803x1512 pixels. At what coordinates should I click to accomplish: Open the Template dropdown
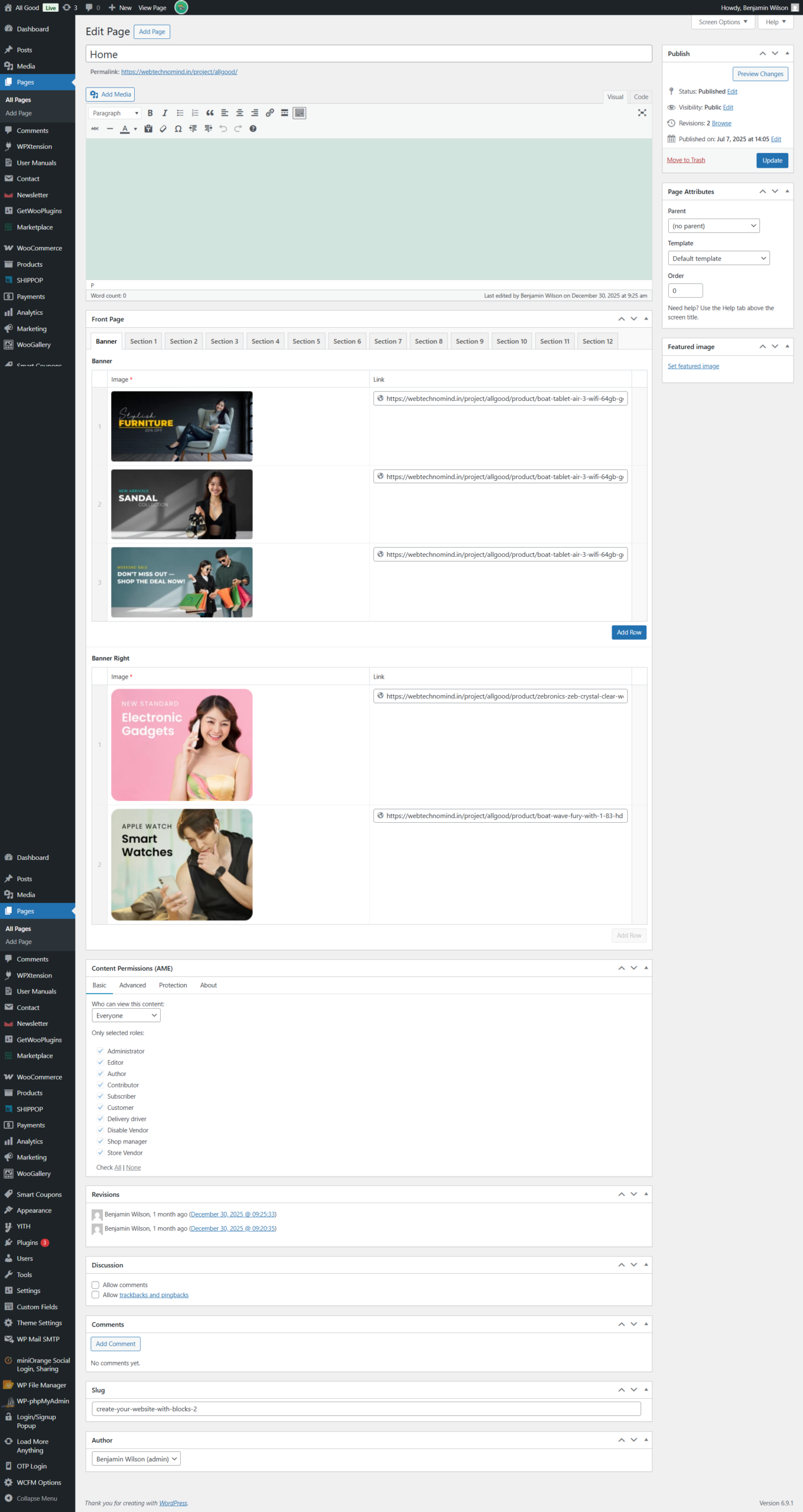point(718,258)
